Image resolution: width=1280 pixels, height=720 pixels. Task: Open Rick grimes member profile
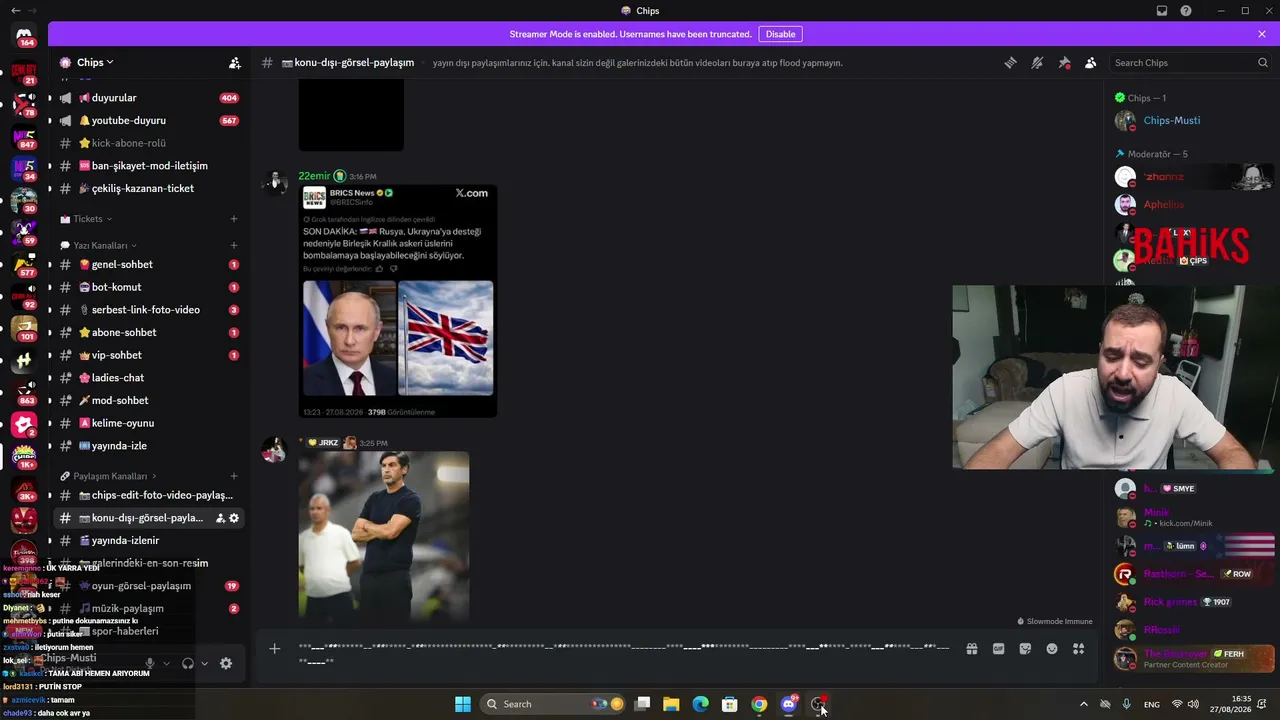pyautogui.click(x=1193, y=602)
